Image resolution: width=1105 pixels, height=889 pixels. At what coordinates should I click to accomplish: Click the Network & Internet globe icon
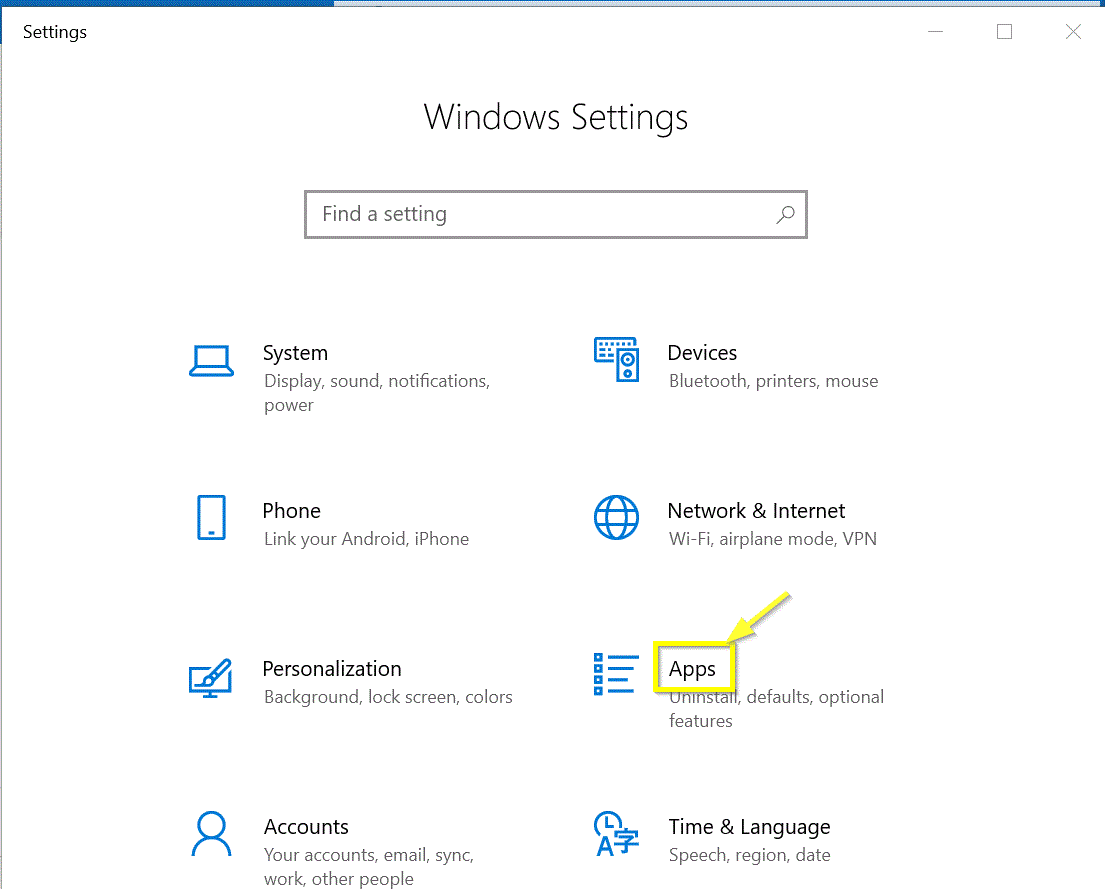617,517
